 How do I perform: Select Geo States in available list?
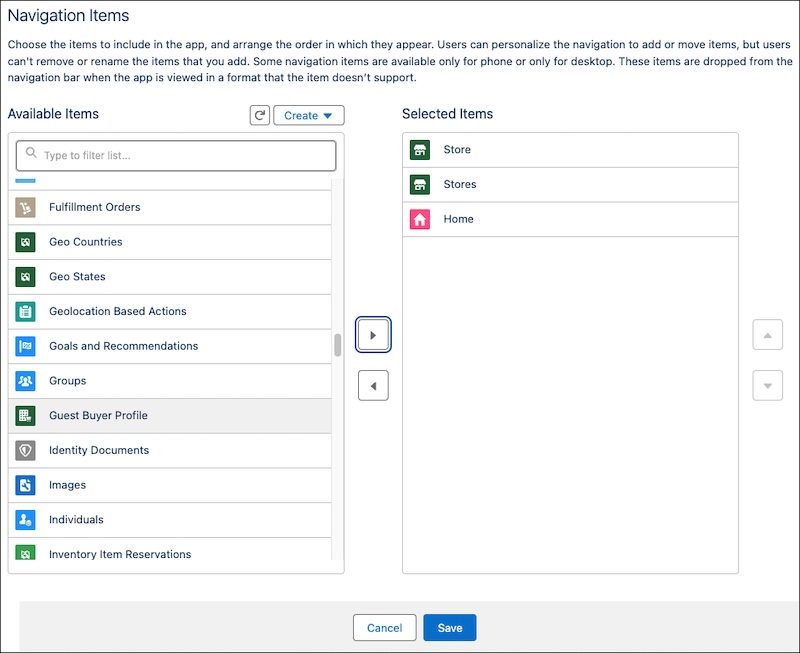pos(170,277)
